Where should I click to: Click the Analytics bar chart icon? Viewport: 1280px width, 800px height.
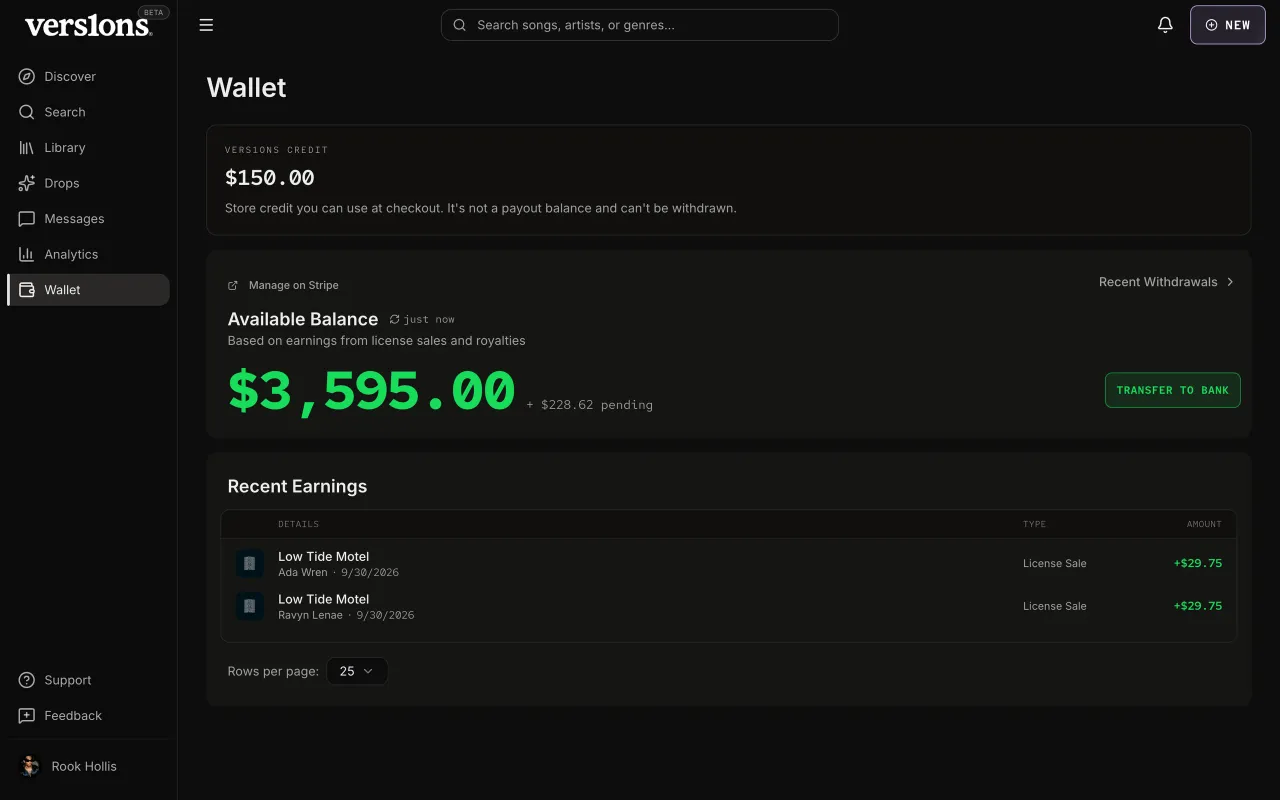click(27, 254)
